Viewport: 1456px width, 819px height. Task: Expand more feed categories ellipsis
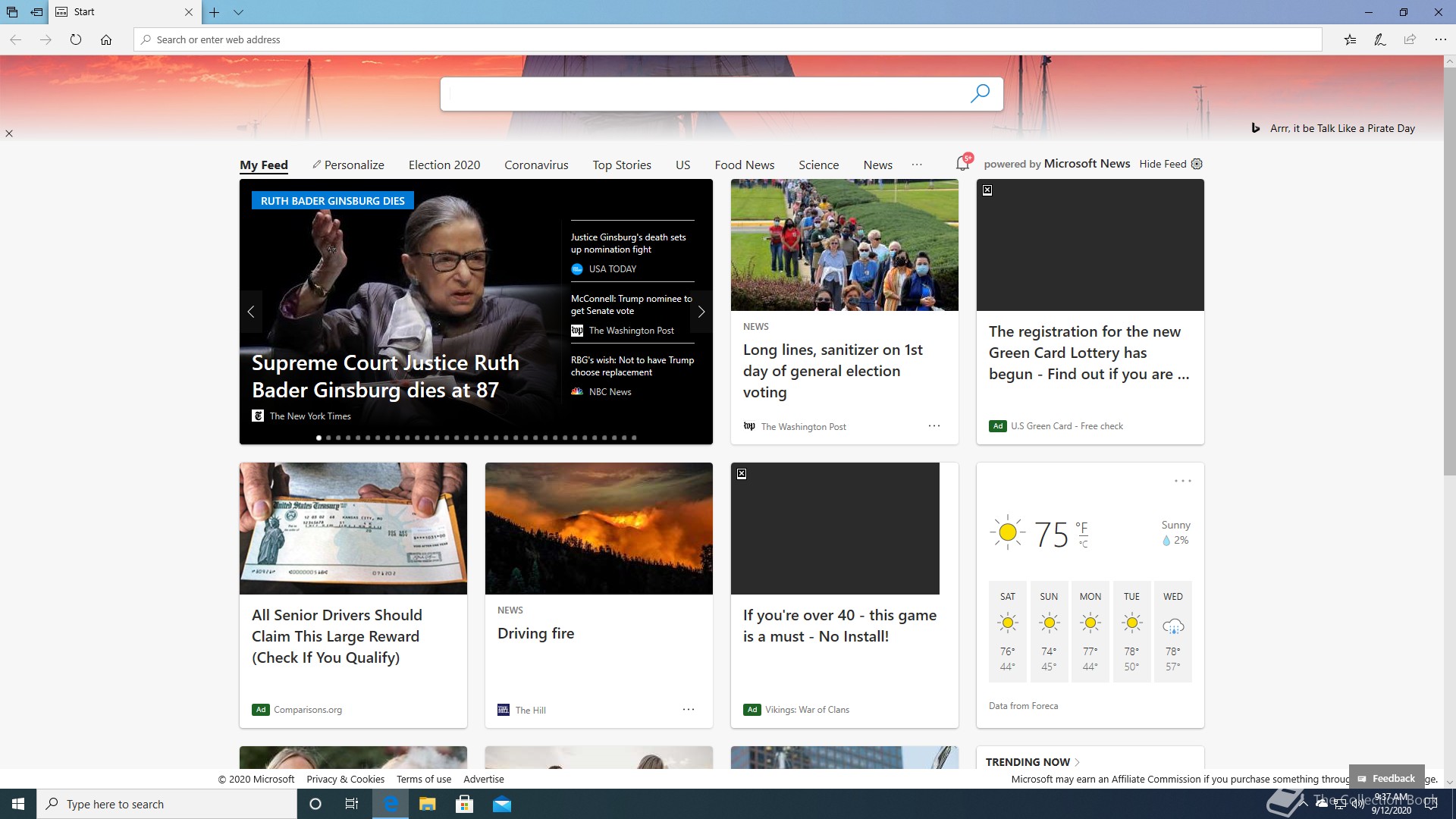coord(917,165)
